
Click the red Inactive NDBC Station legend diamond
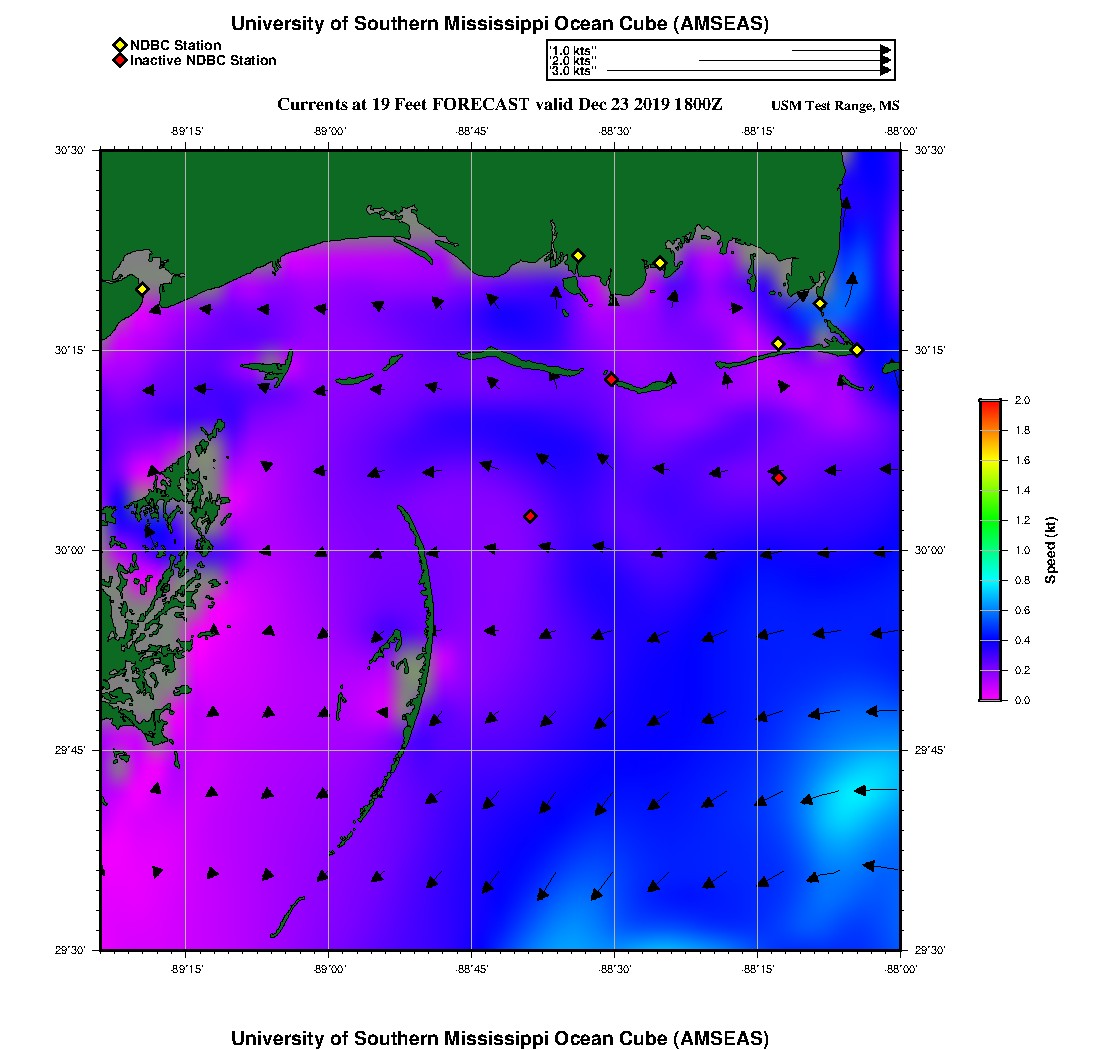[119, 60]
